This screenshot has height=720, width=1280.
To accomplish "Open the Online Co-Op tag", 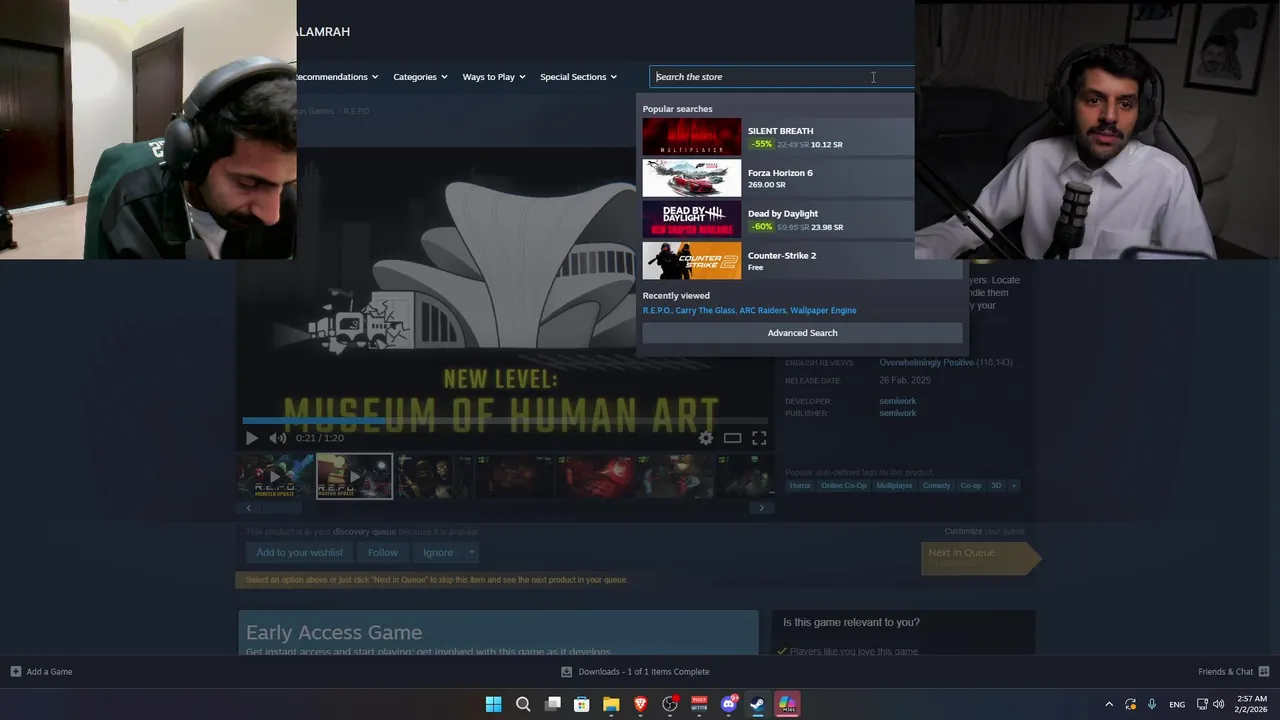I will click(x=844, y=486).
